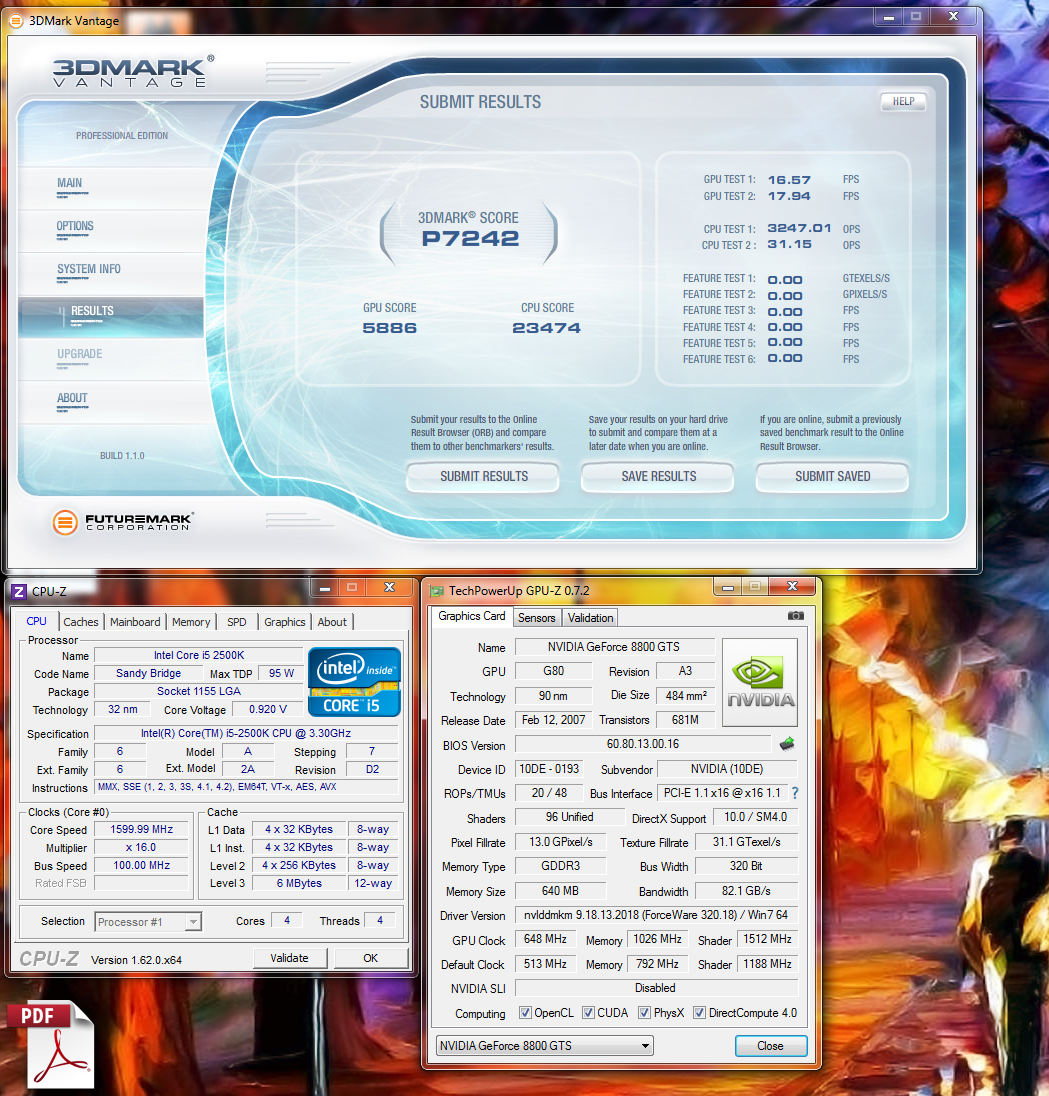The image size is (1049, 1096).
Task: Switch to the Sensors tab in GPU-Z
Action: (536, 618)
